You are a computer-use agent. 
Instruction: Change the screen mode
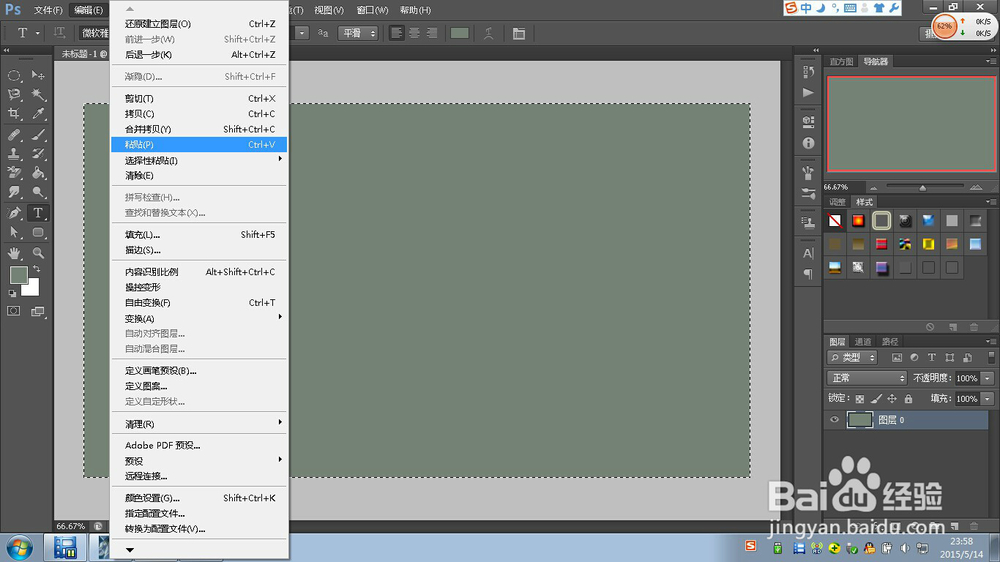tap(38, 311)
